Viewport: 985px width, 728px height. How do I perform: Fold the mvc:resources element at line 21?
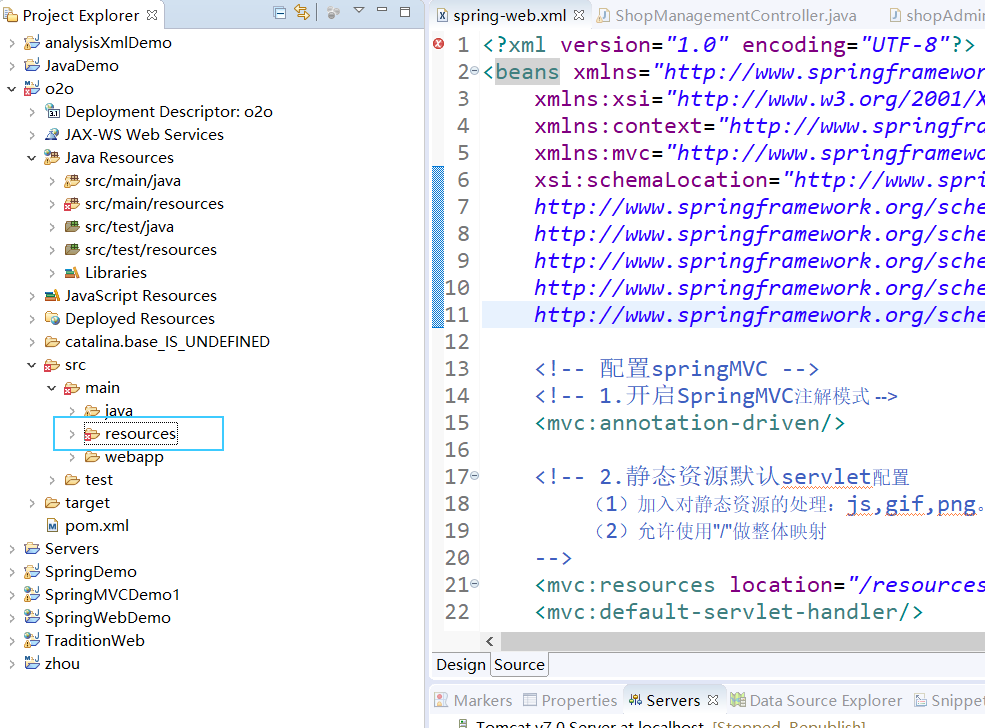click(475, 584)
